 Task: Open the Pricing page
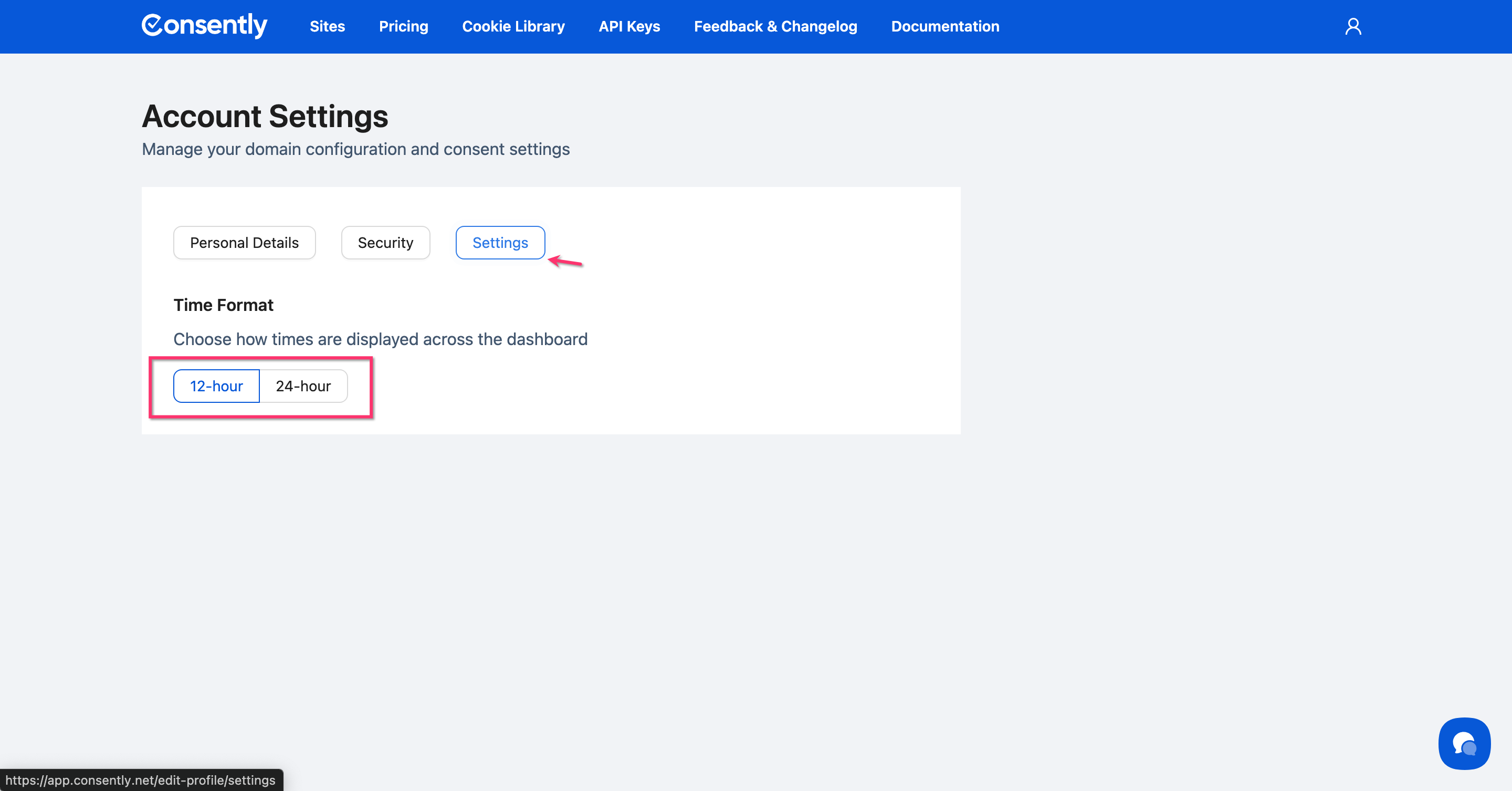pos(403,26)
